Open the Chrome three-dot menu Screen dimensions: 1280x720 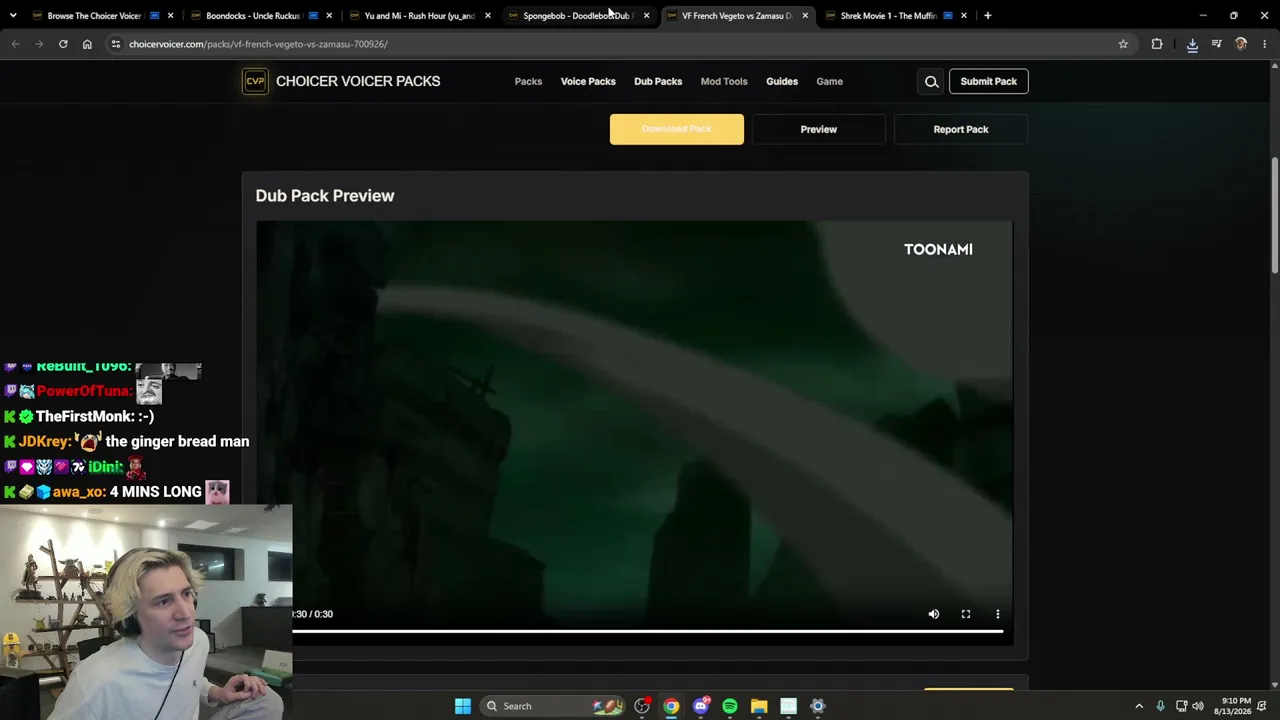(1265, 44)
